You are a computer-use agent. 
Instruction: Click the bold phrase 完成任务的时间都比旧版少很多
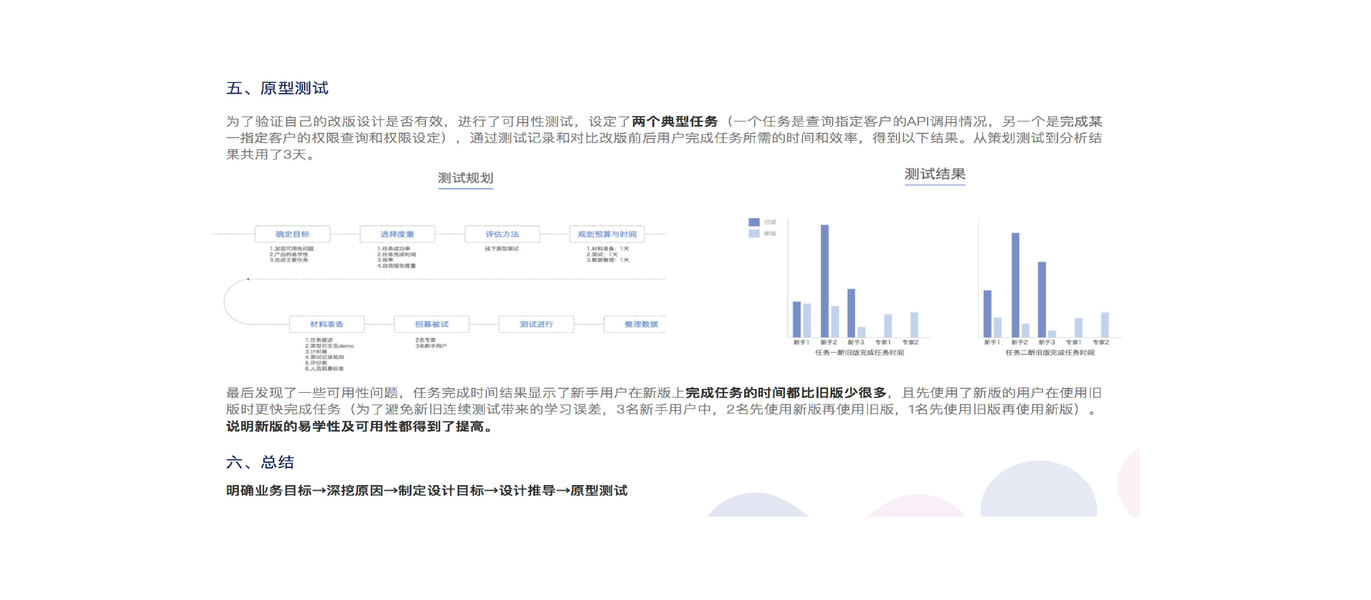coord(786,393)
